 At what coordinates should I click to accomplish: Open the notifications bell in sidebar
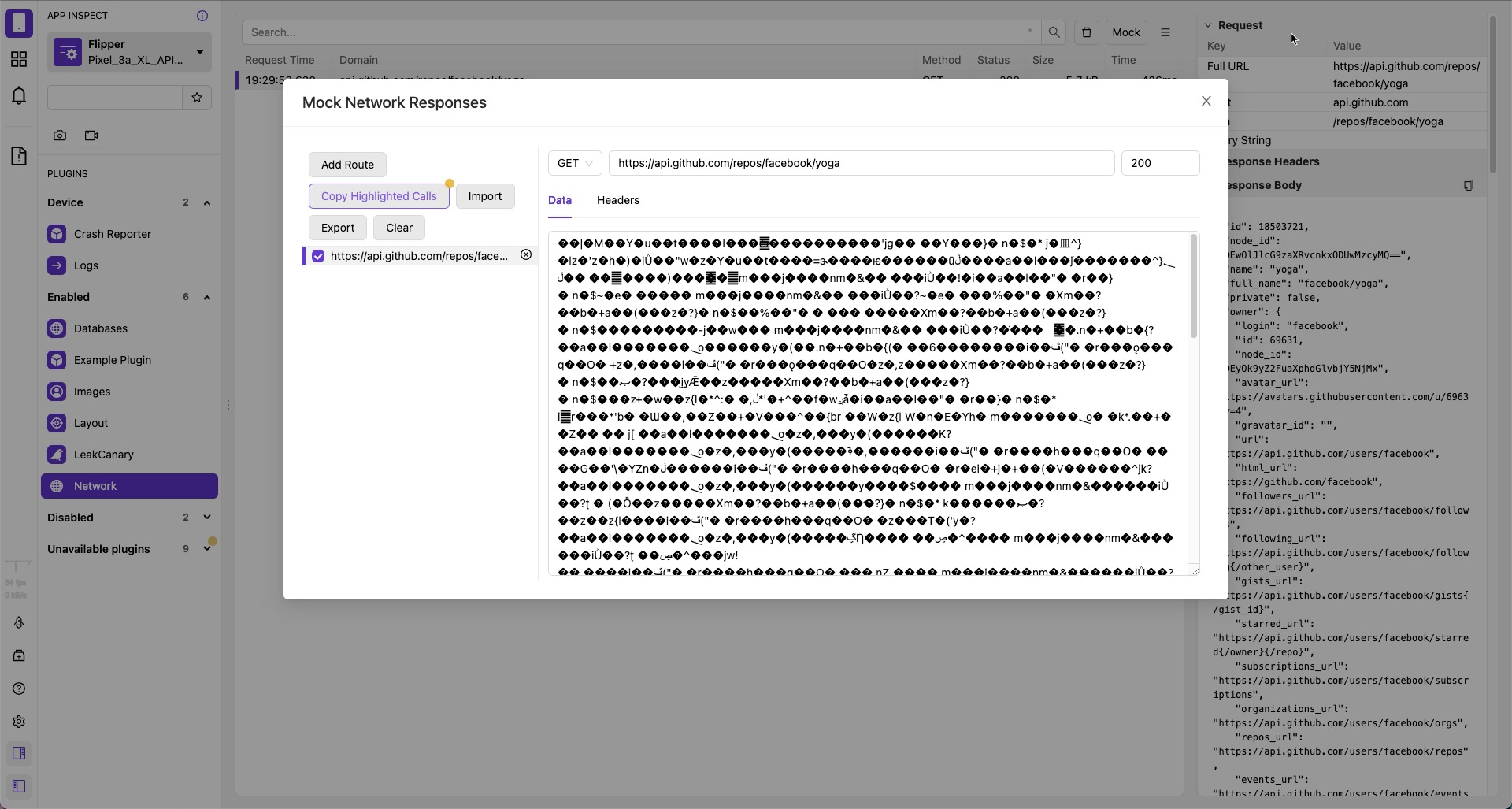(19, 96)
